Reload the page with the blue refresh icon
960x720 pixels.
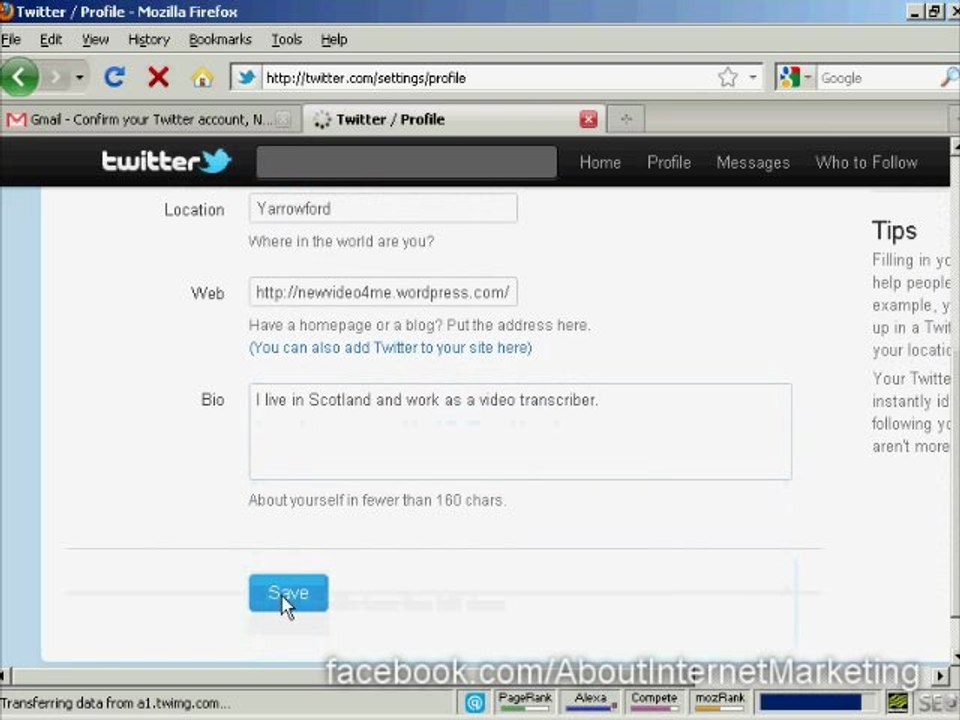pyautogui.click(x=114, y=77)
